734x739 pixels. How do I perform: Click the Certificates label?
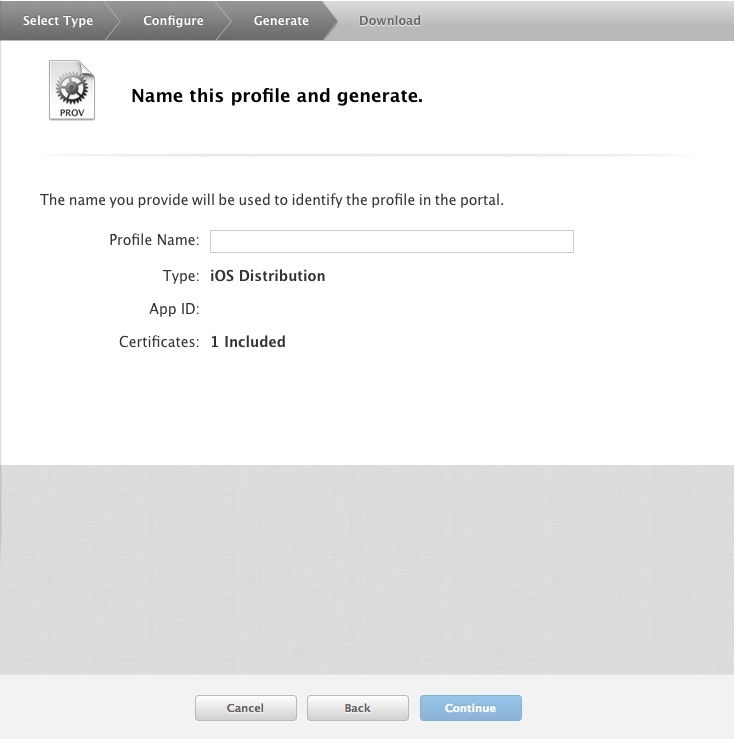coord(159,342)
